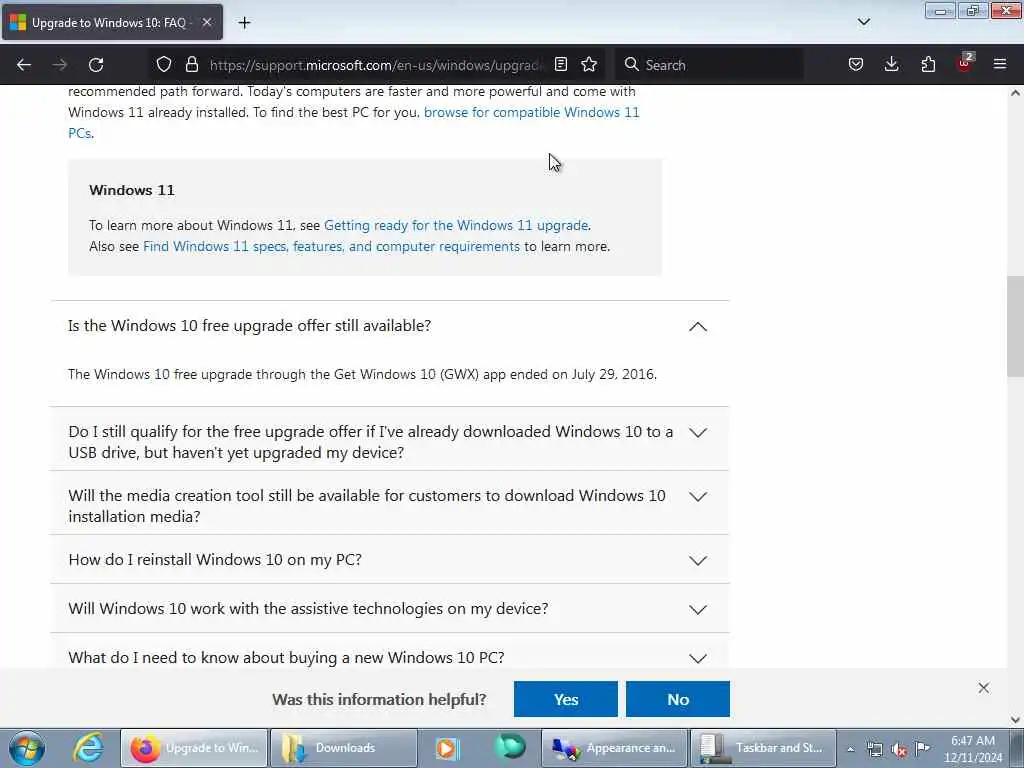This screenshot has width=1024, height=768.
Task: Open the tracking protection shield icon
Action: 164,64
